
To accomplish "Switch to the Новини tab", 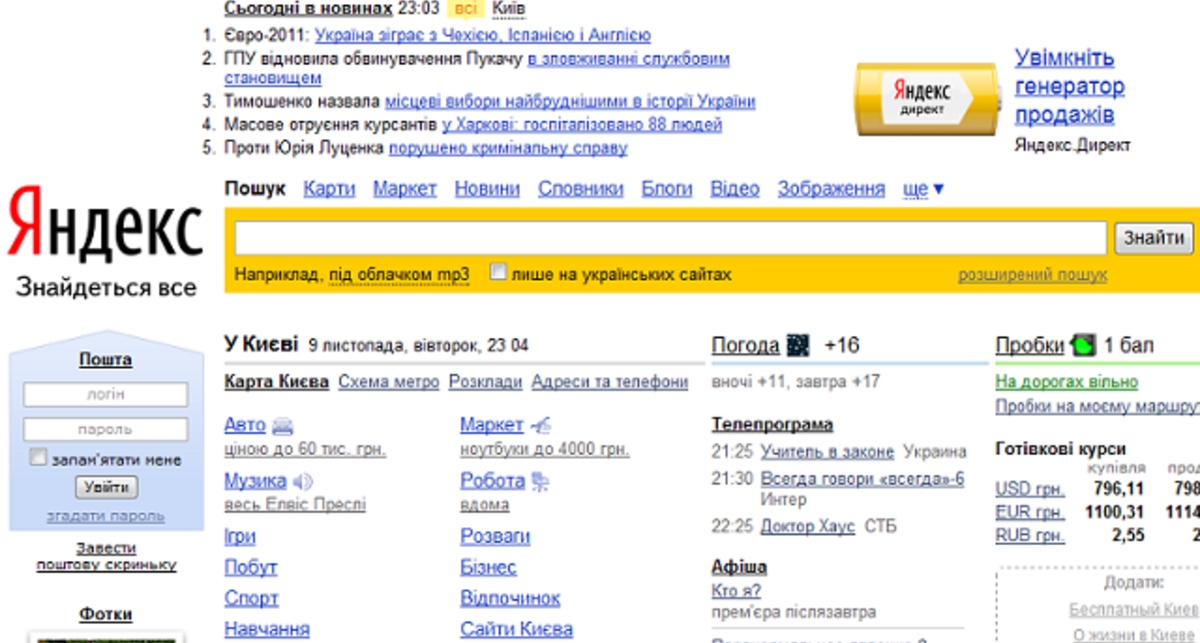I will [487, 189].
